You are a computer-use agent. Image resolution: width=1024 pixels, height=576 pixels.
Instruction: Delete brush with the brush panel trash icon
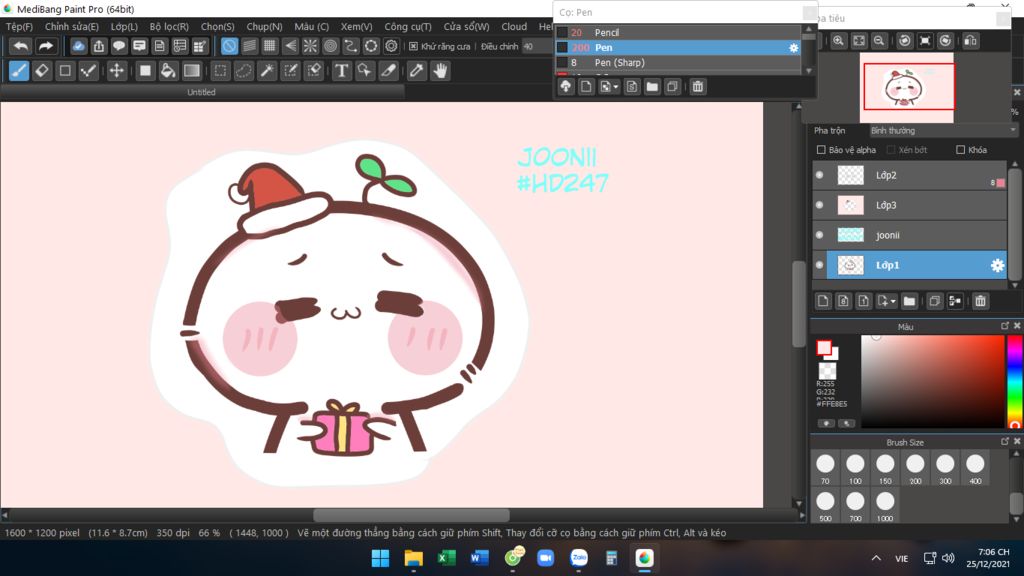coord(697,86)
